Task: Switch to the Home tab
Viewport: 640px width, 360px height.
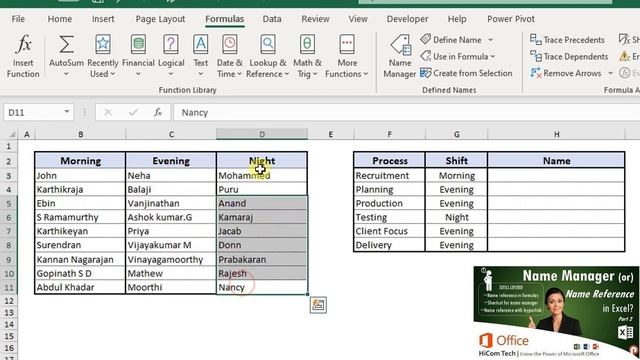Action: [x=60, y=19]
